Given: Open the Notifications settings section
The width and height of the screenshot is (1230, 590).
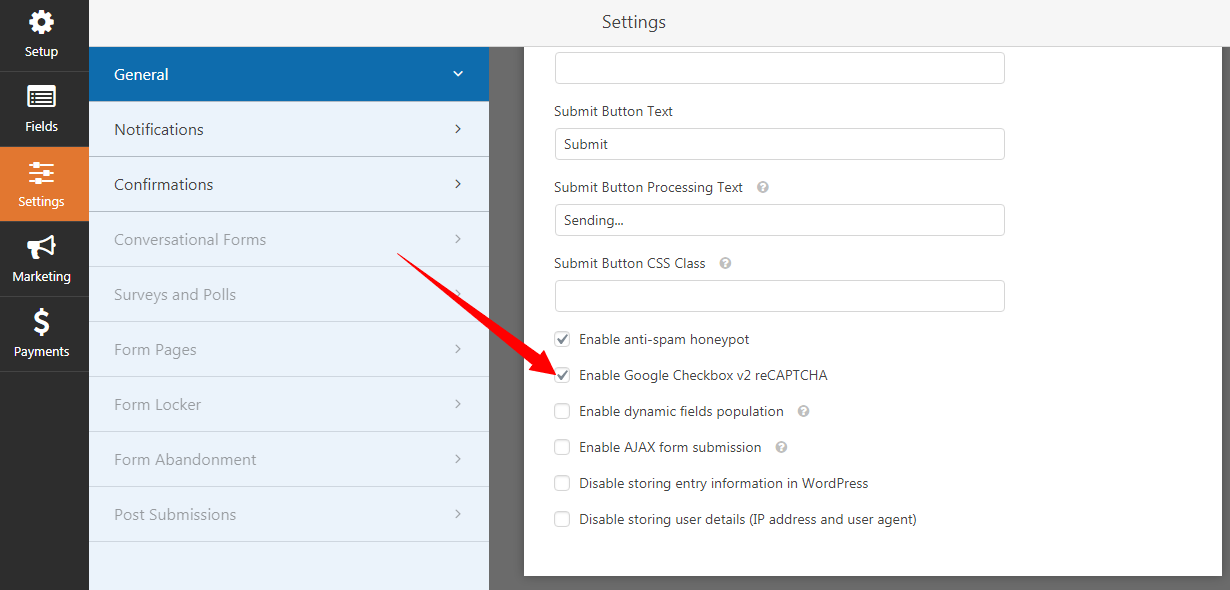Looking at the screenshot, I should (289, 129).
